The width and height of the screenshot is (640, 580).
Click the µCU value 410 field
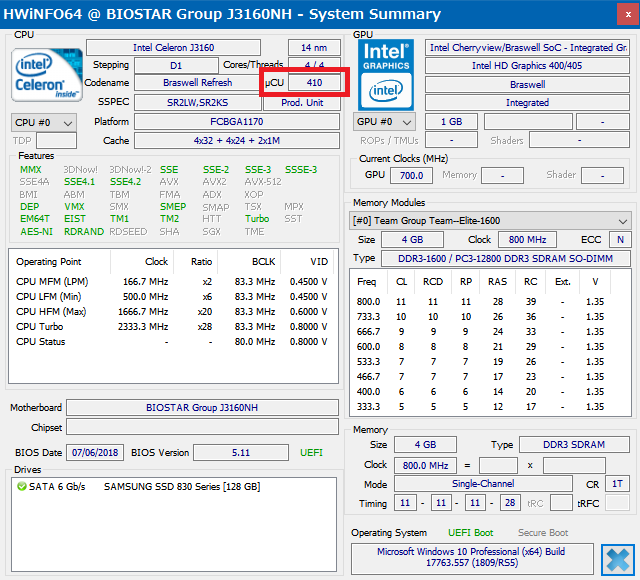click(314, 83)
